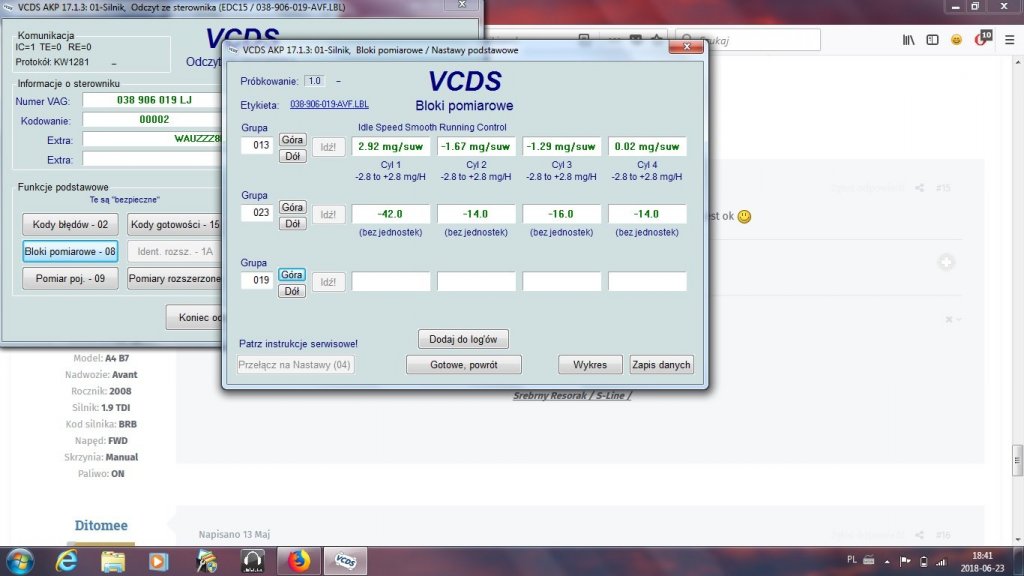
Task: Click the share icon on post #15
Action: click(x=920, y=188)
